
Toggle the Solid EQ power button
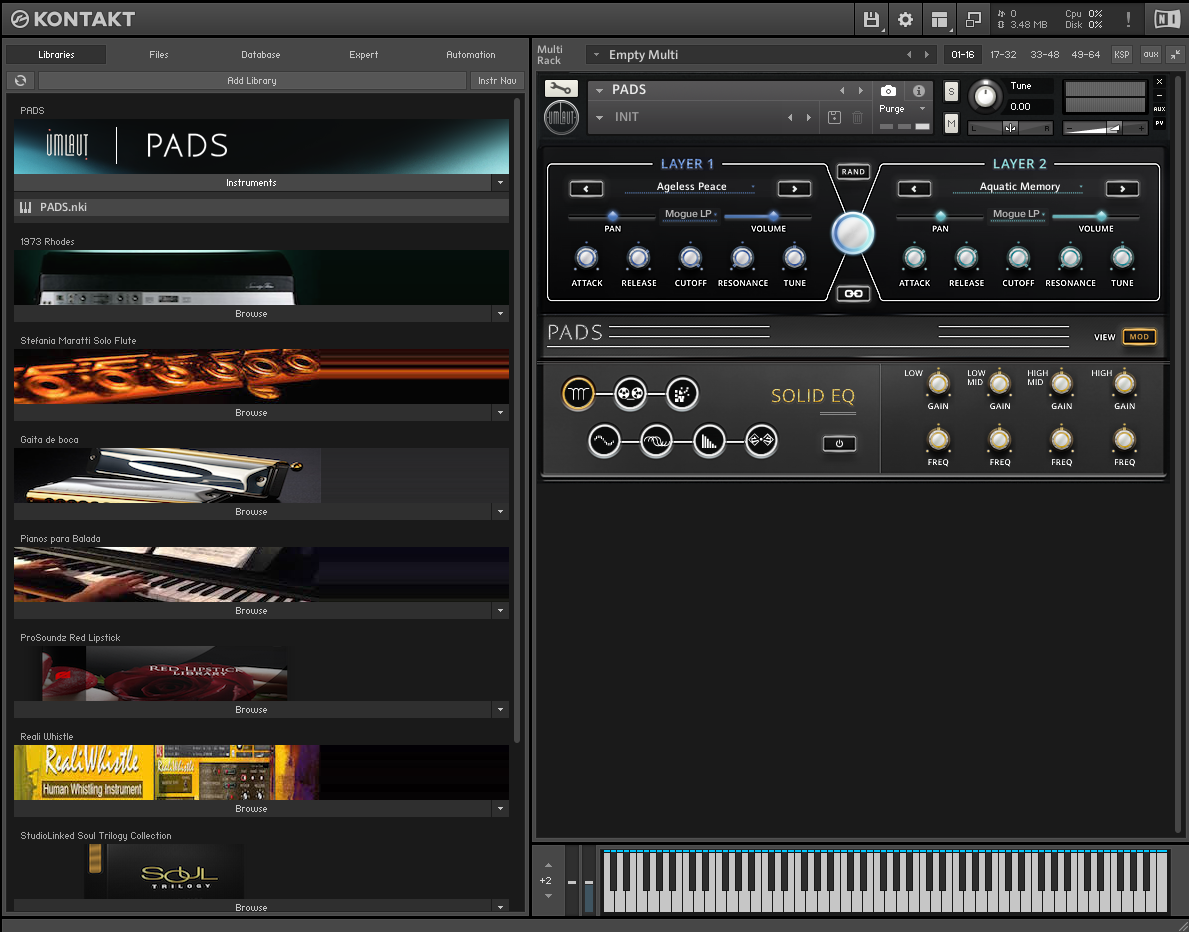click(x=839, y=444)
